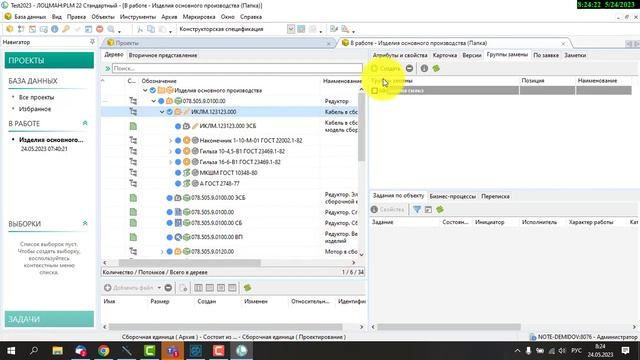This screenshot has height=360, width=640.
Task: Toggle the blue check circle on the ИКЛМ.123123.000 row
Action: [170, 112]
